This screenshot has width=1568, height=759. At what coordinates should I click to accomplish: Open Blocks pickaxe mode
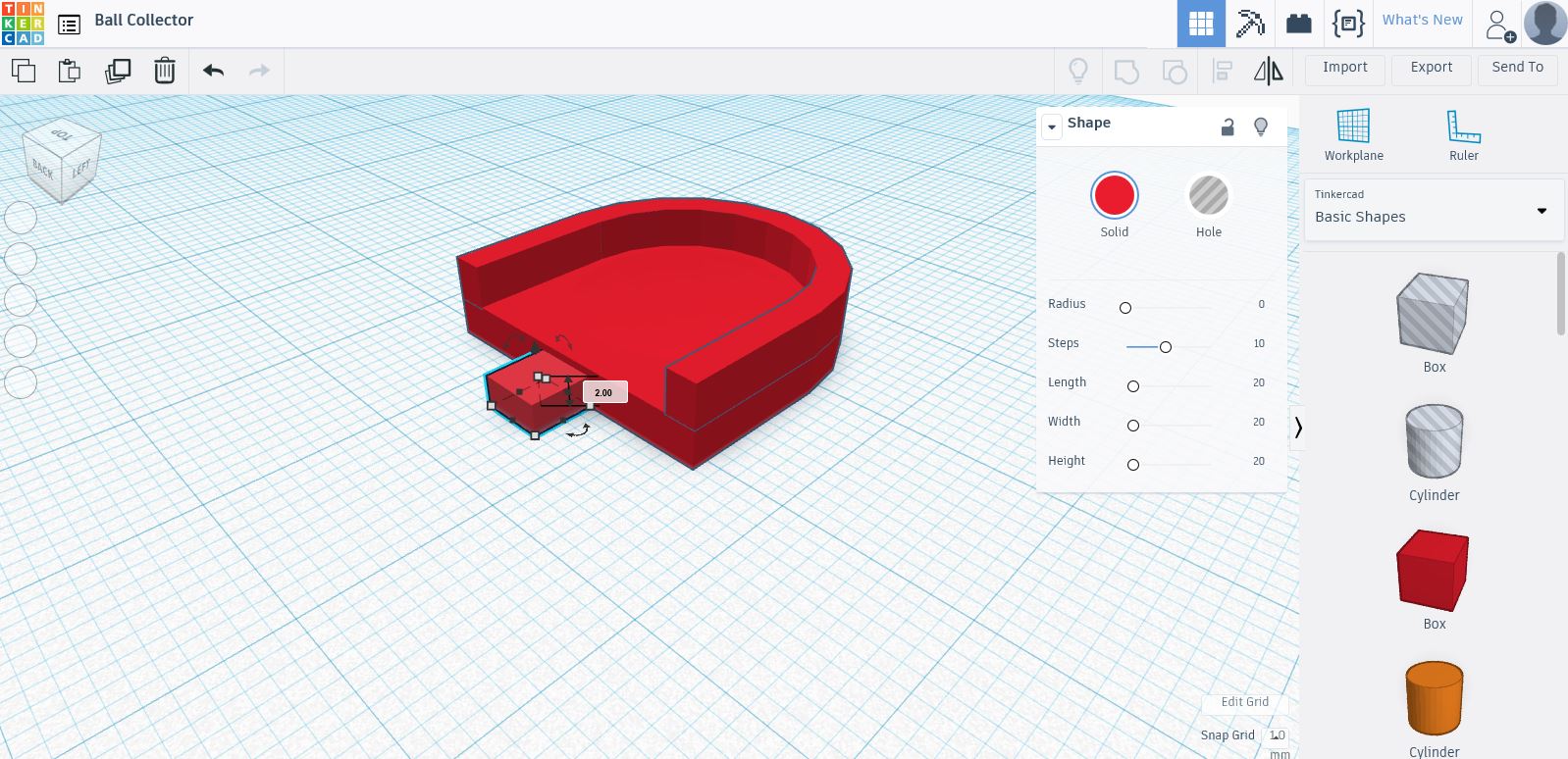coord(1250,24)
